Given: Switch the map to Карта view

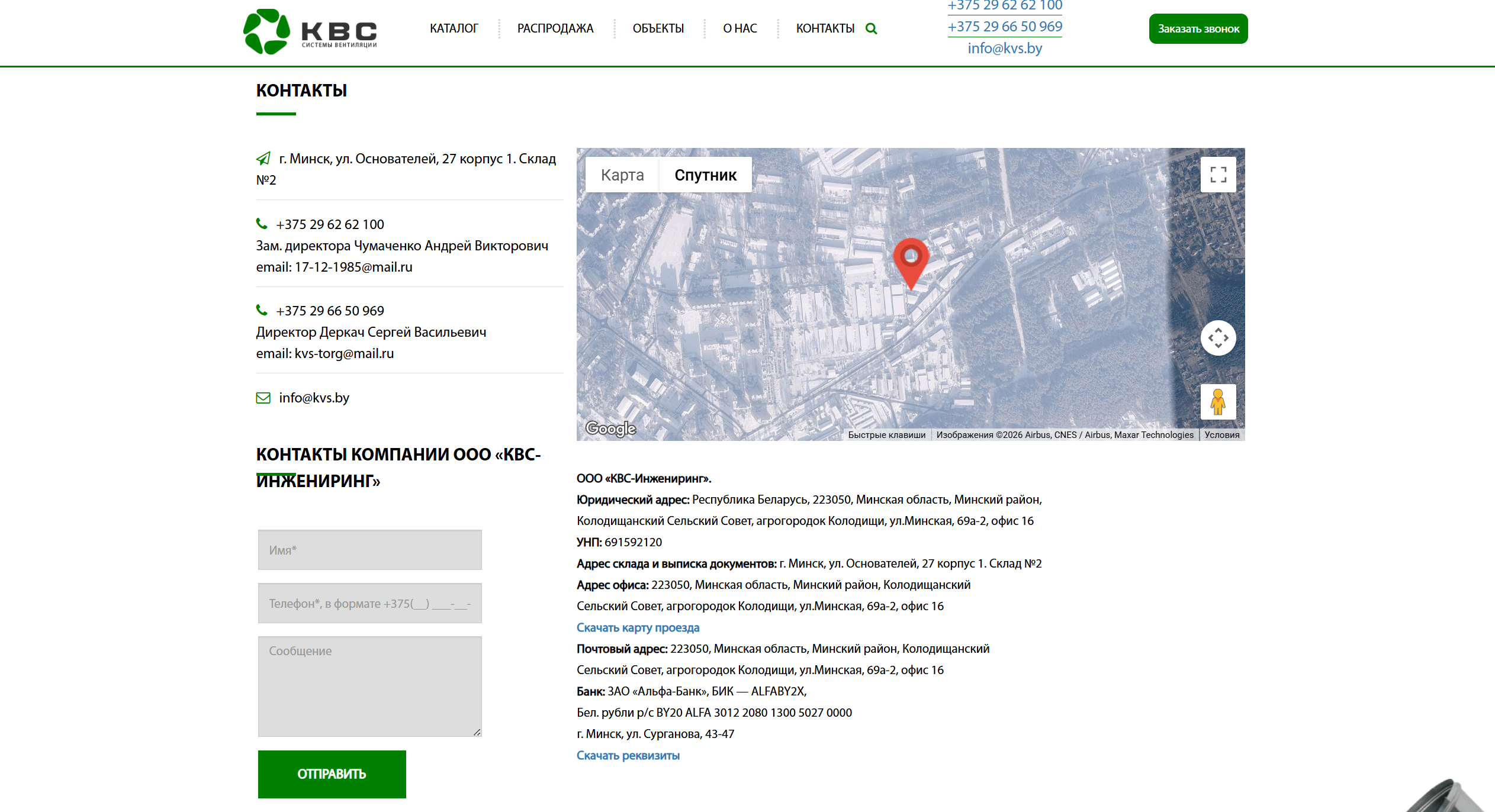Looking at the screenshot, I should click(622, 175).
